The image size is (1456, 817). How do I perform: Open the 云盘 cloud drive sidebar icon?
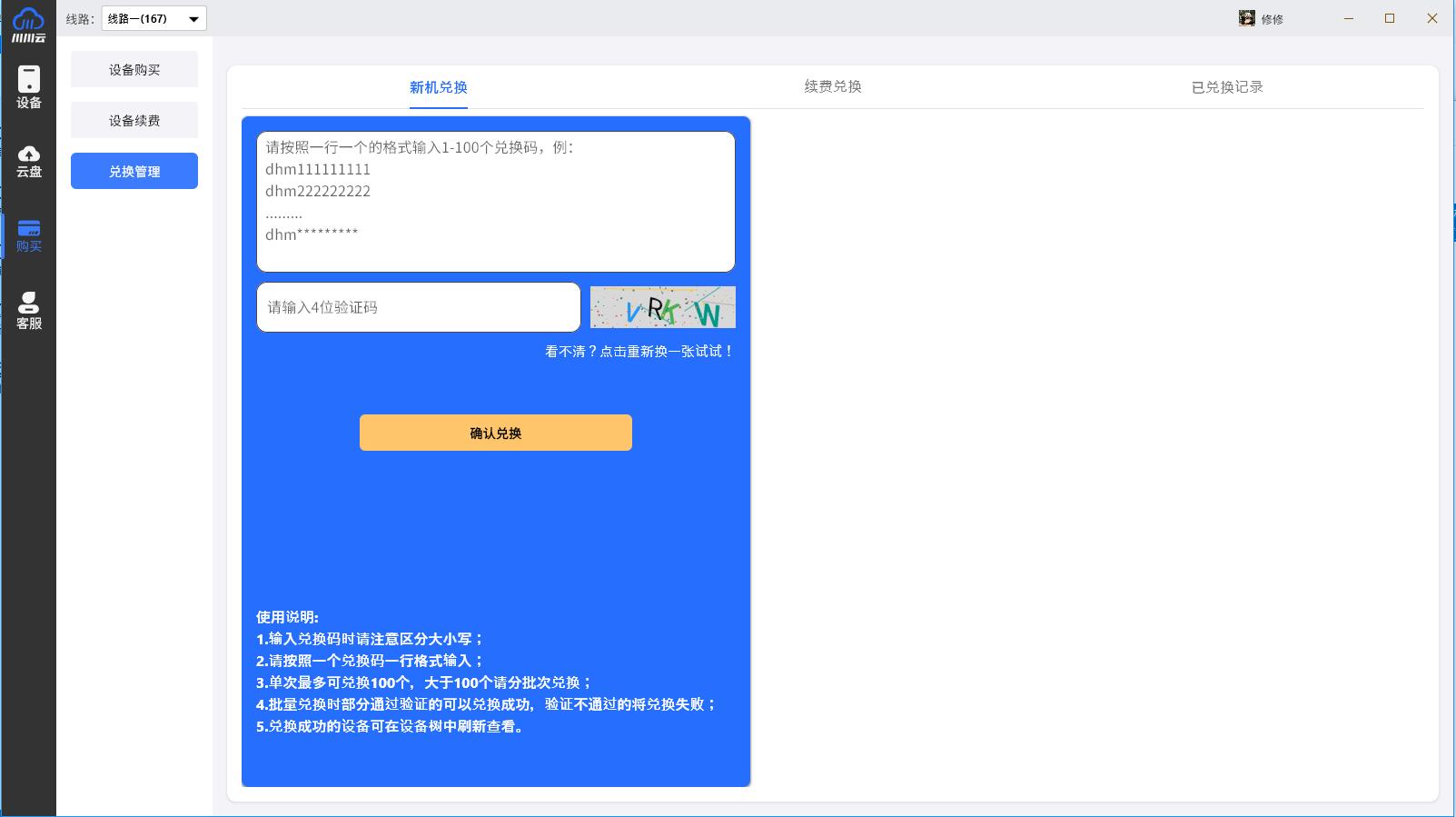coord(29,161)
